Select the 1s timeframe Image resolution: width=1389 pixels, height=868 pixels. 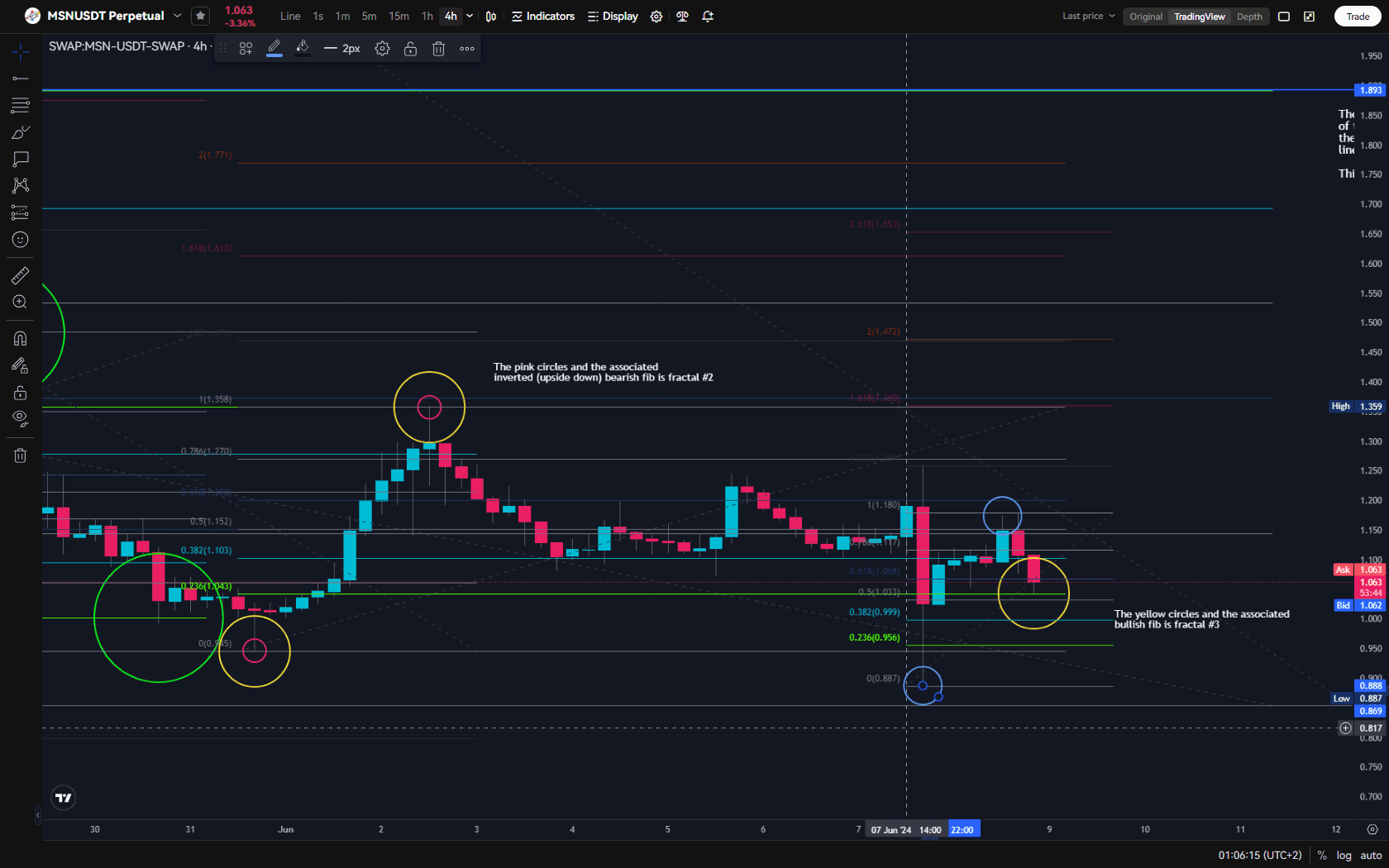pos(318,17)
